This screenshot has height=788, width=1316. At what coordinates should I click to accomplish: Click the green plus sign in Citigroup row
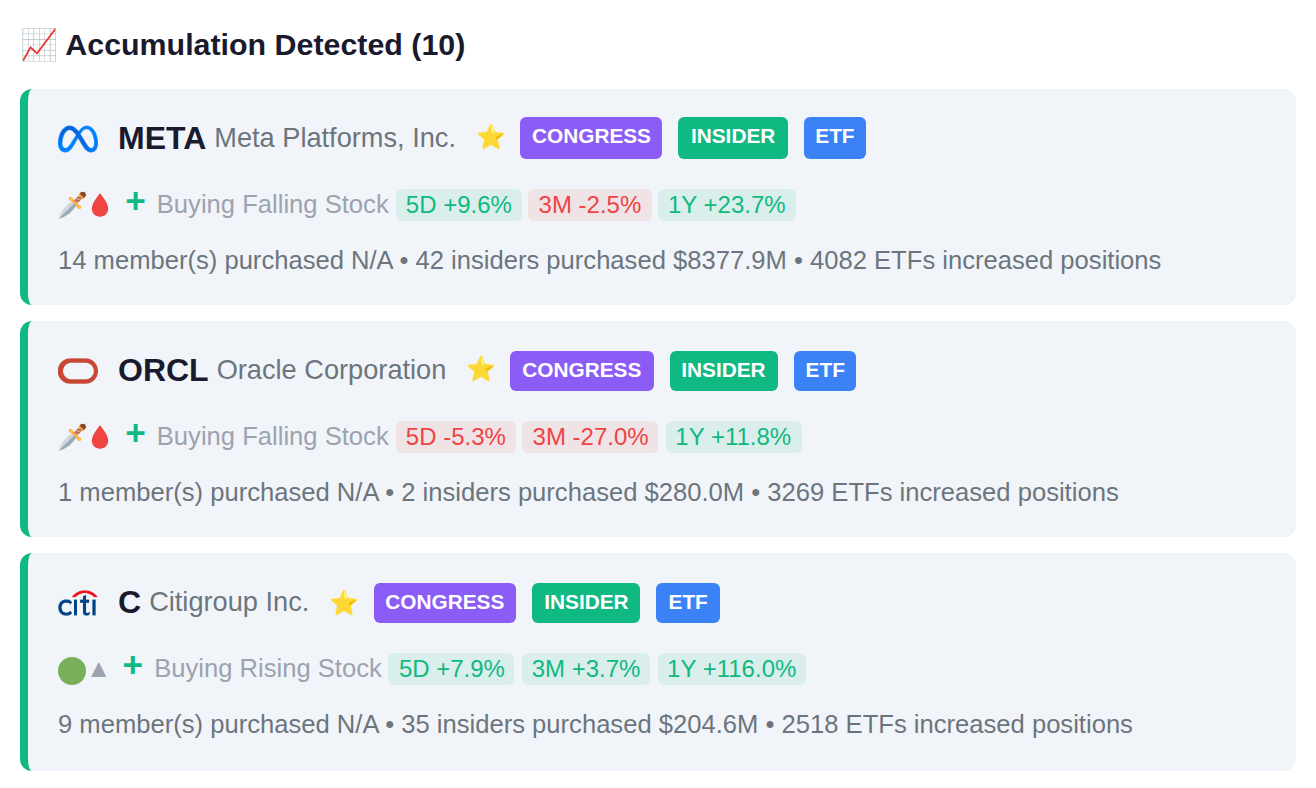133,666
